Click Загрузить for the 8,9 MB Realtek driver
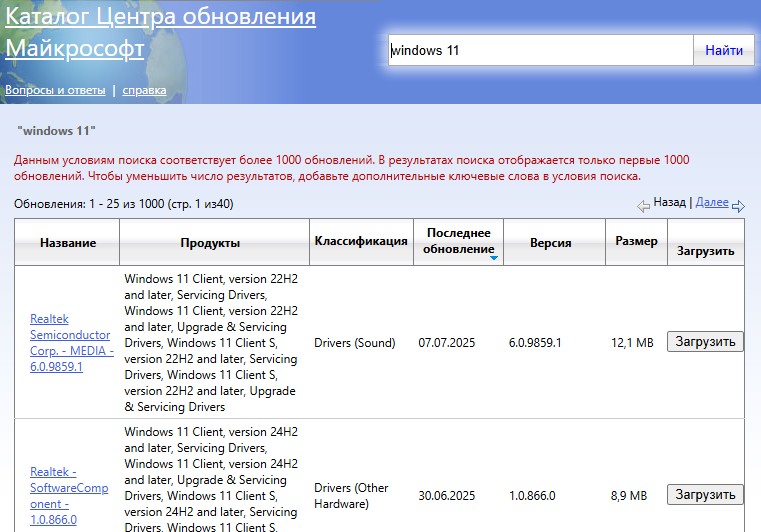Viewport: 761px width, 532px height. [x=705, y=494]
